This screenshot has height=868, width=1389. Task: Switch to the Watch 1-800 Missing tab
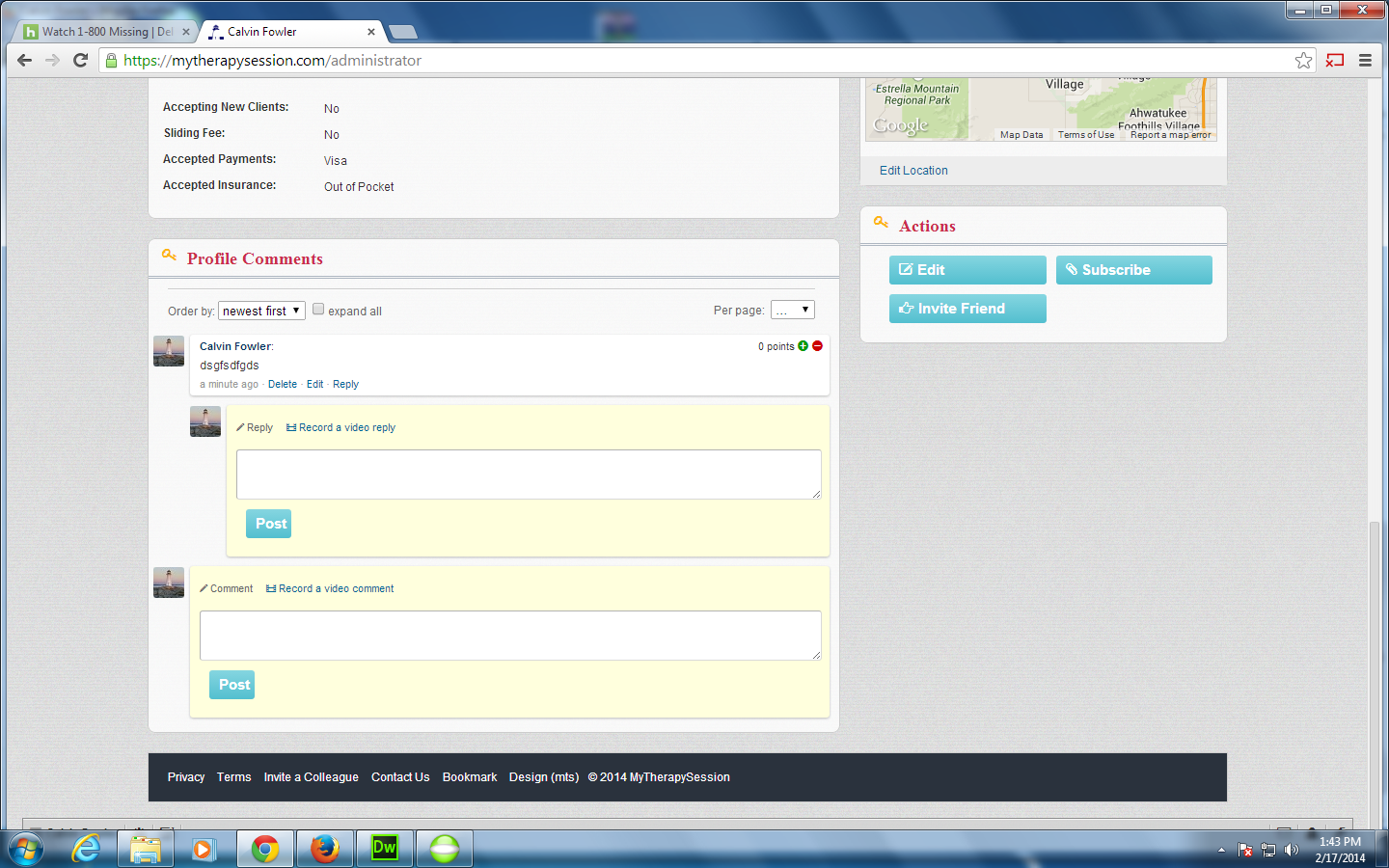[x=101, y=32]
